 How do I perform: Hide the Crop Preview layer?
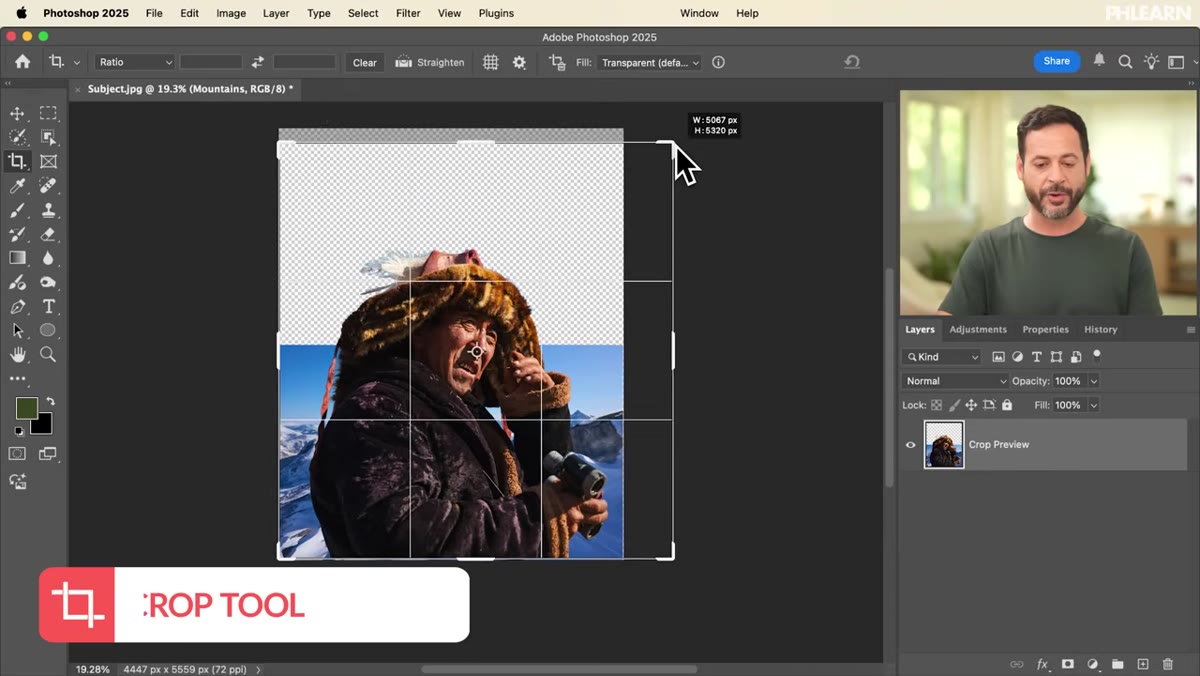click(x=910, y=445)
